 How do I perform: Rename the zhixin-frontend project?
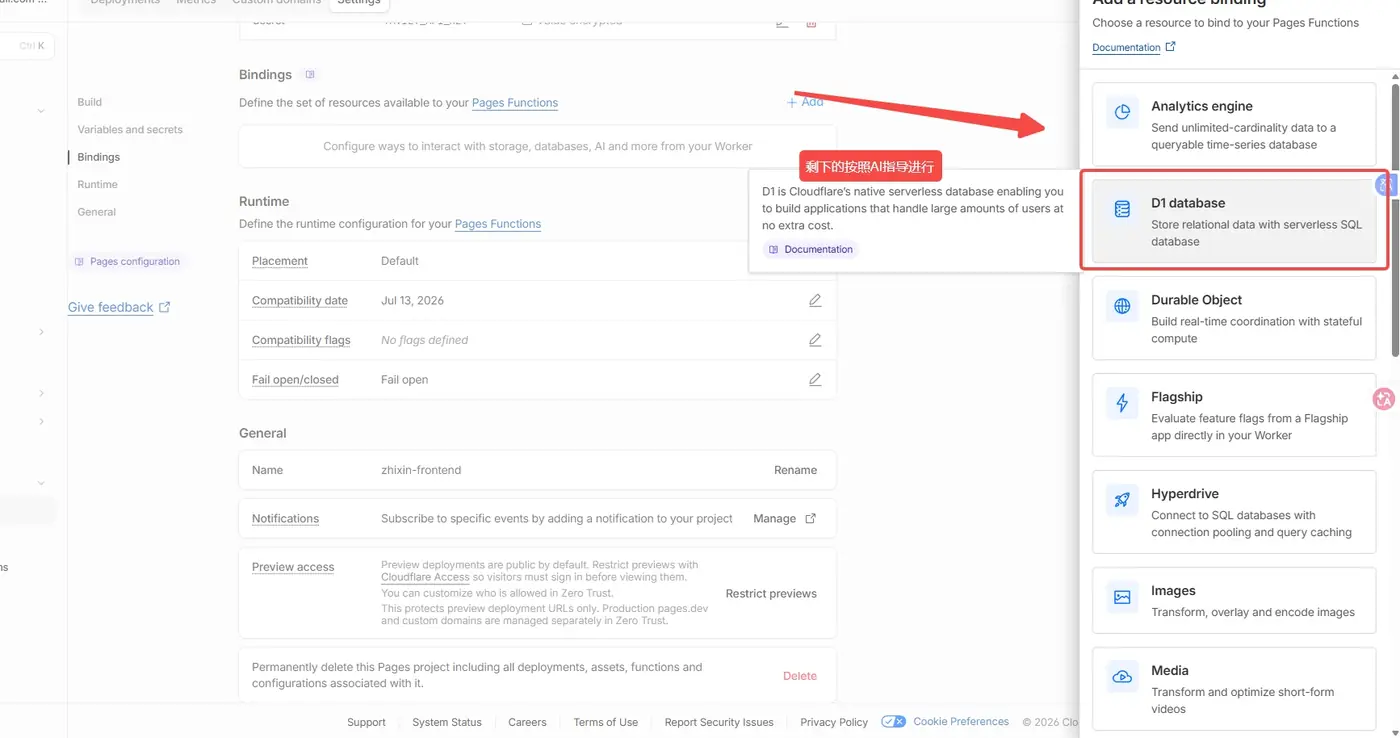tap(795, 470)
